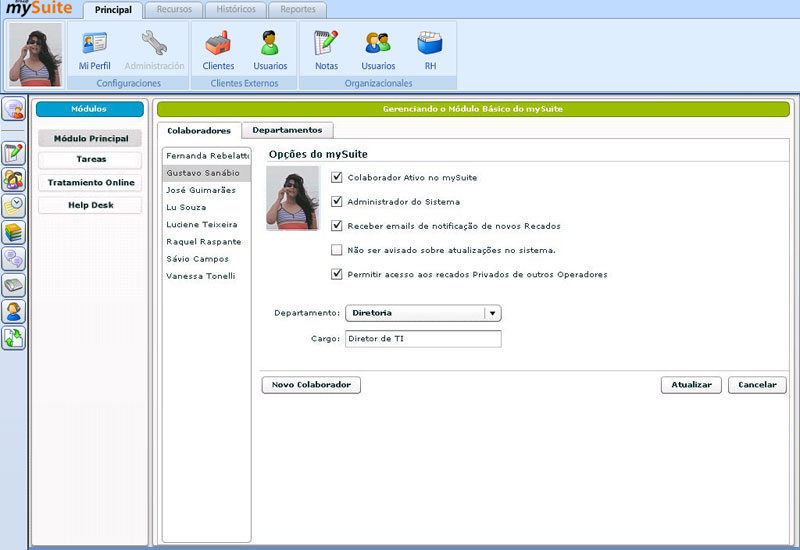Open the Help Desk module
Image resolution: width=800 pixels, height=550 pixels.
[x=90, y=205]
